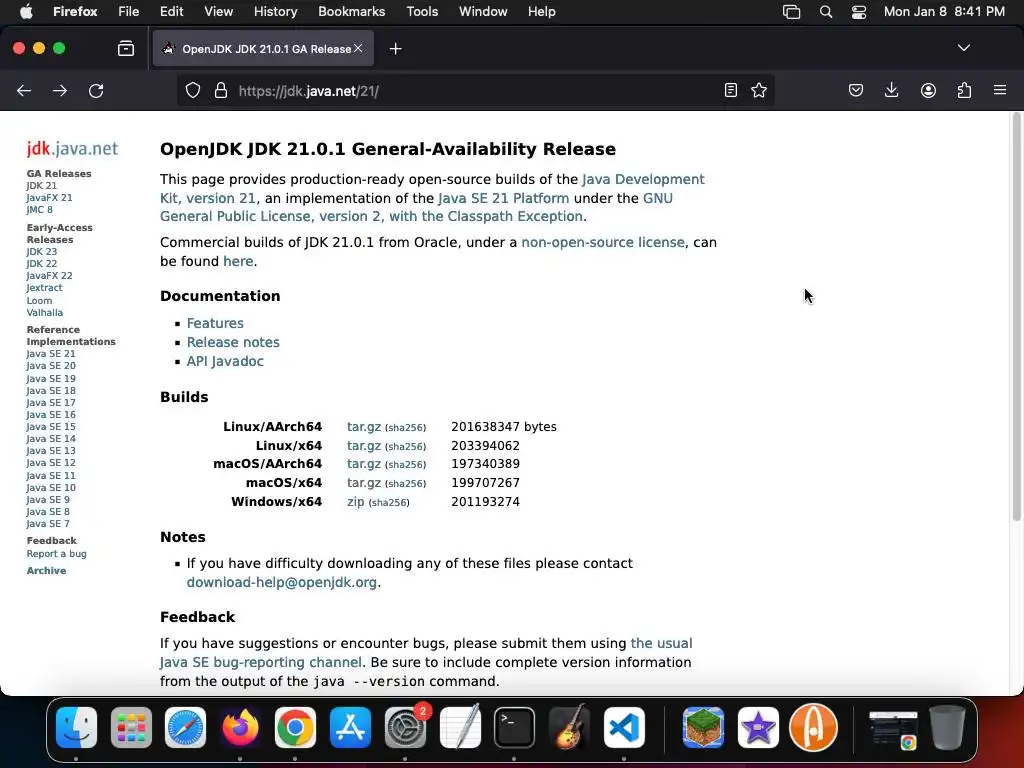Open sha256 link for Linux/x64
The width and height of the screenshot is (1024, 768).
point(406,447)
